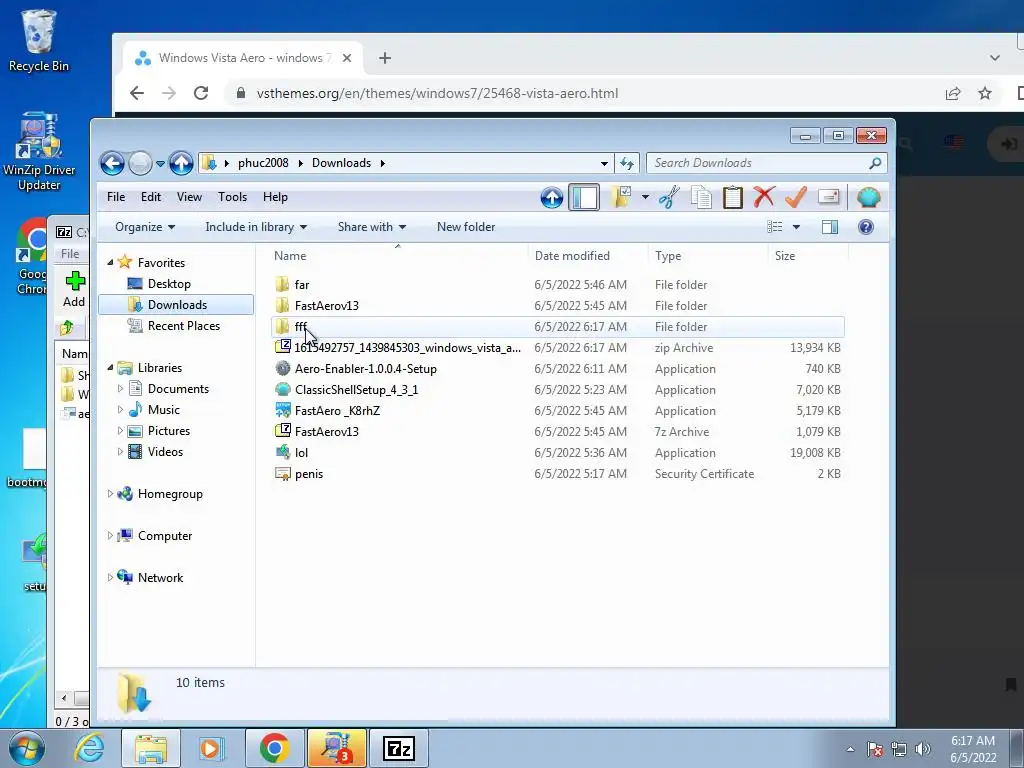Click the New folder button
1024x768 pixels.
[x=466, y=227]
